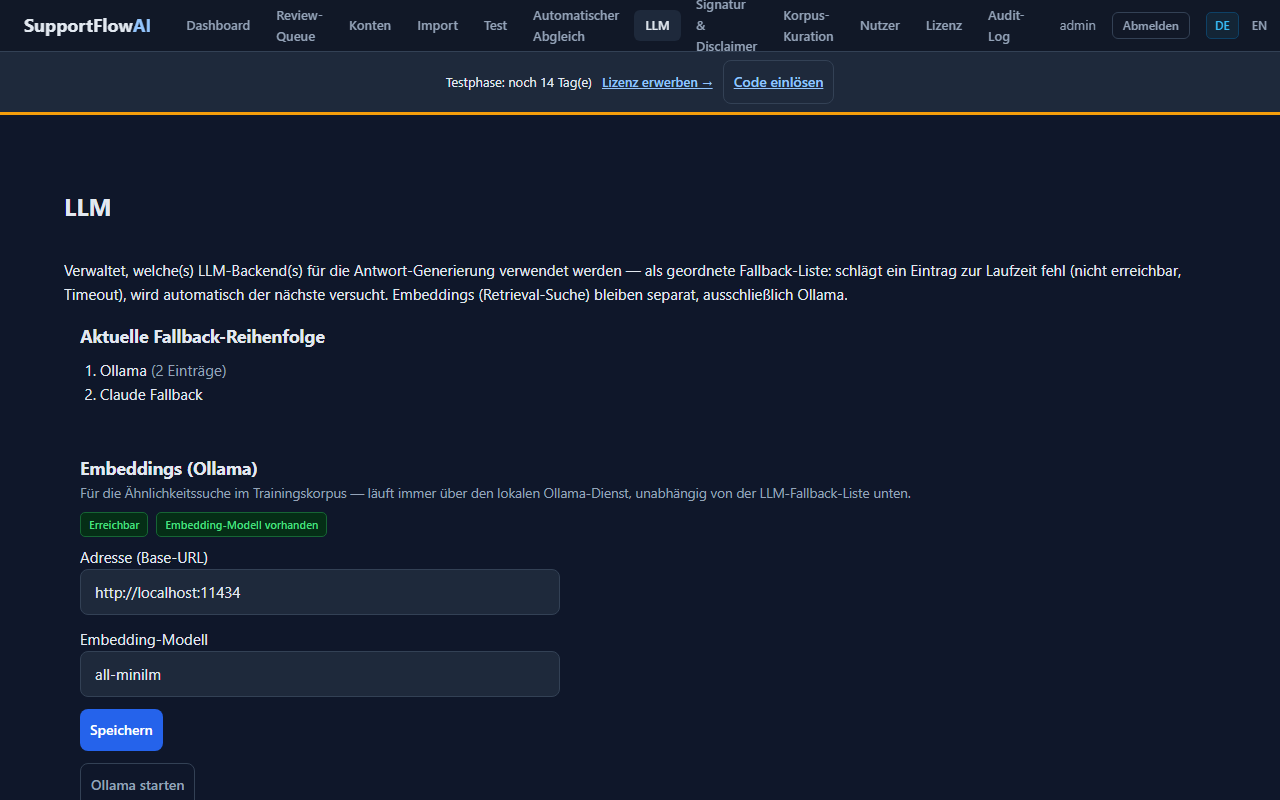Click the Erreichbar status badge
Viewport: 1280px width, 800px height.
[x=114, y=525]
